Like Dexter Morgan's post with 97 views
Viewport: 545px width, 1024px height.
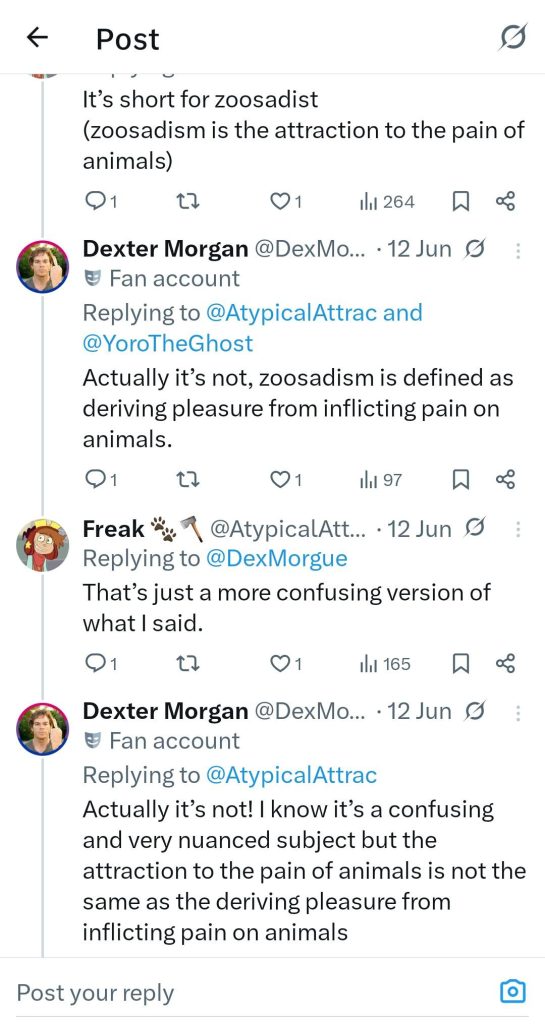(285, 481)
